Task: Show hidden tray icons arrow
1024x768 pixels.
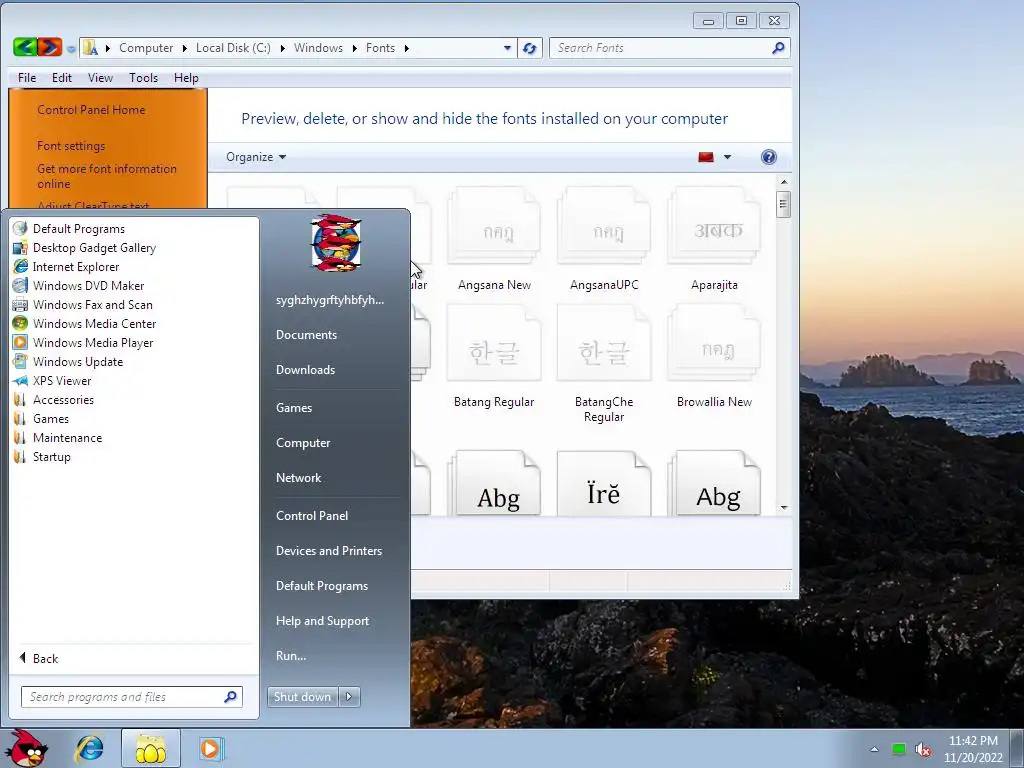Action: 874,749
